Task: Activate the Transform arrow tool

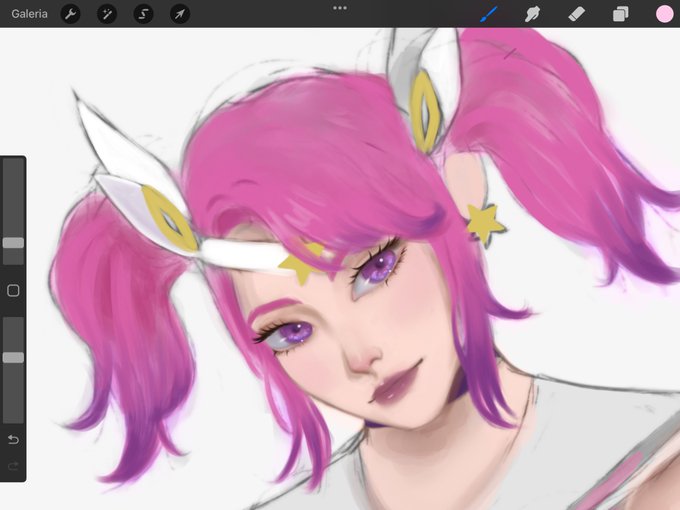Action: (x=180, y=14)
